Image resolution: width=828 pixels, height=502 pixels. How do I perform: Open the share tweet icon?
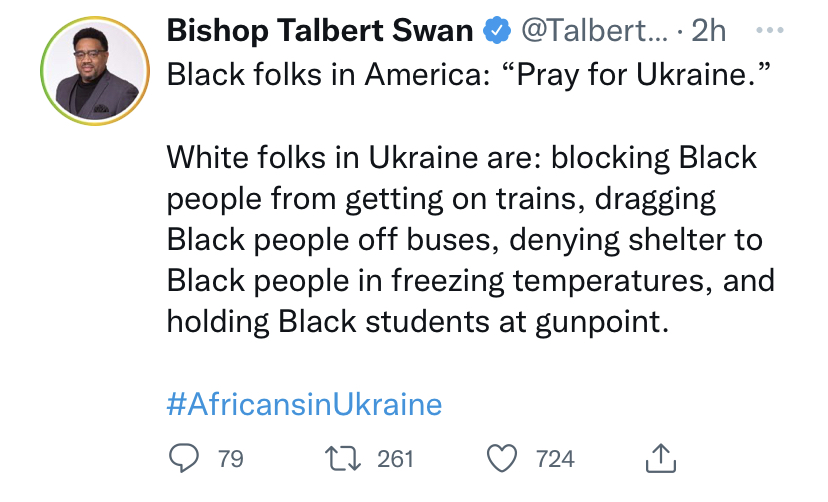click(662, 457)
